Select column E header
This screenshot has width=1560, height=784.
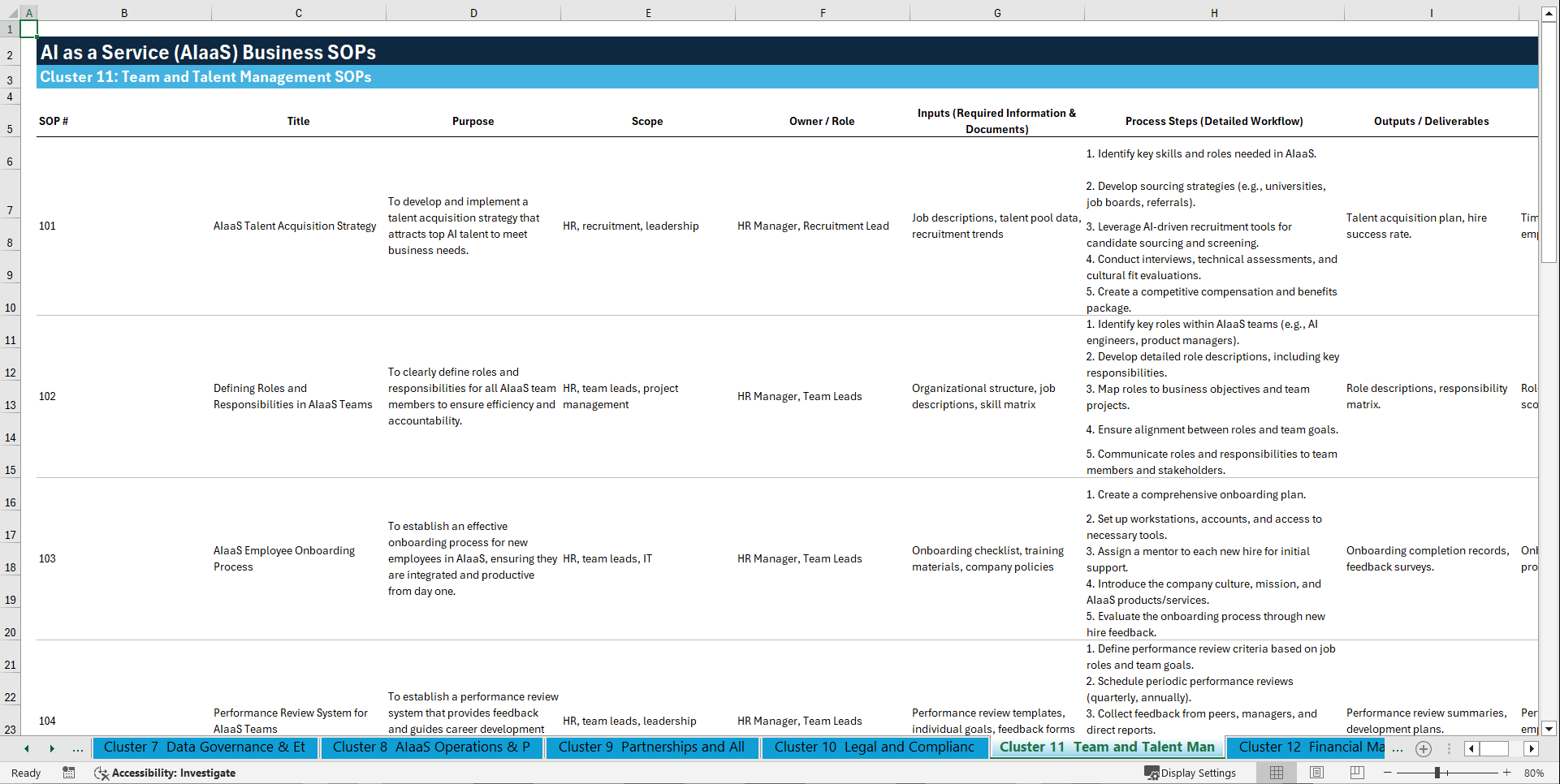648,12
